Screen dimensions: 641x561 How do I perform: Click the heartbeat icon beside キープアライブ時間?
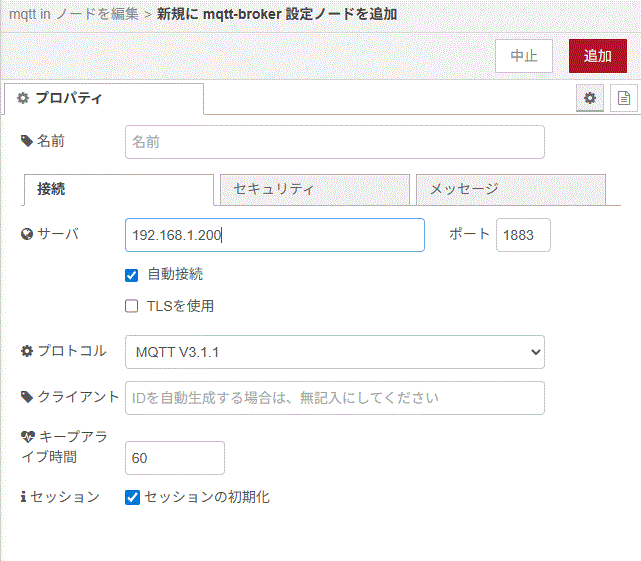pyautogui.click(x=28, y=437)
